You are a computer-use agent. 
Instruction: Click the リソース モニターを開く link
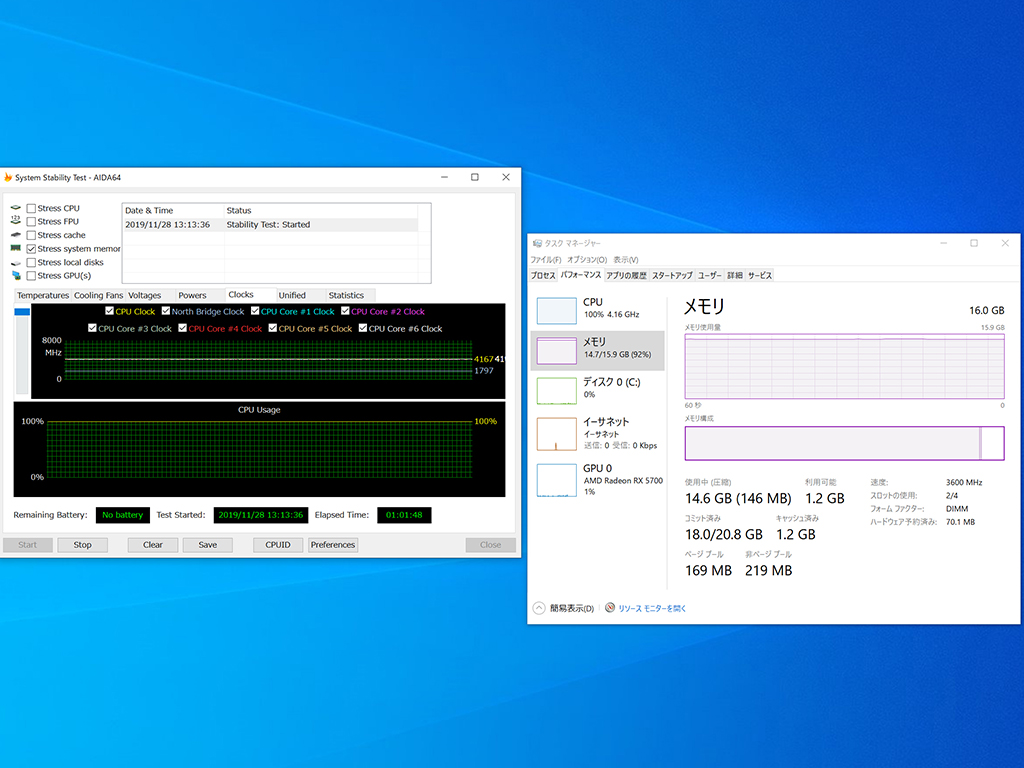(652, 609)
